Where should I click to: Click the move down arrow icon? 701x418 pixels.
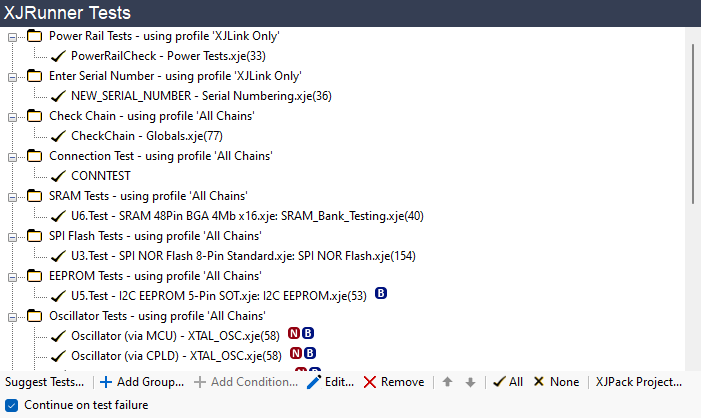click(x=470, y=382)
